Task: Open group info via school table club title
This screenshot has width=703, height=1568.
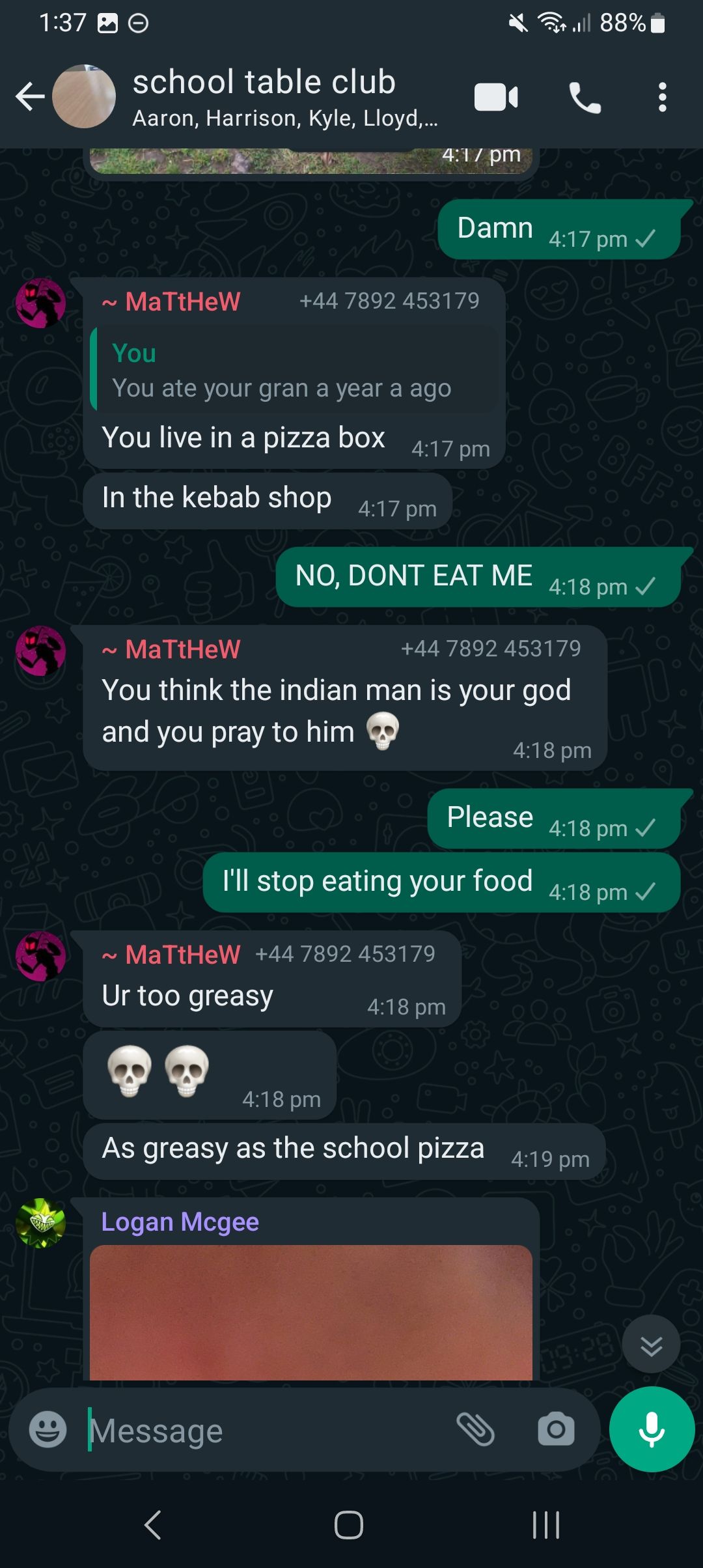Action: 264,82
